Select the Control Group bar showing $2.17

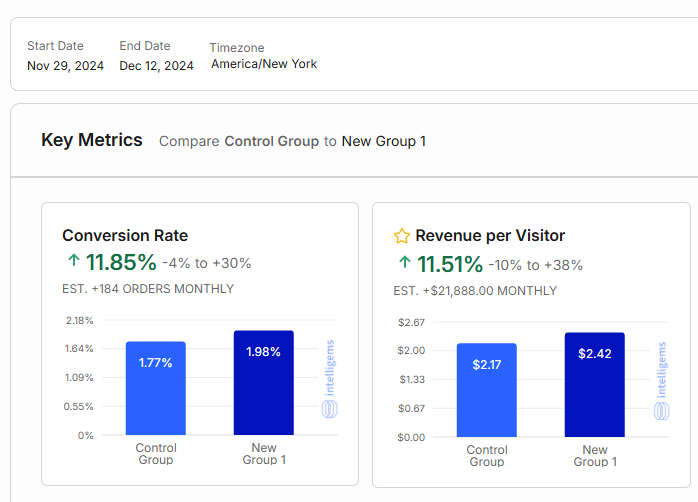[x=487, y=390]
